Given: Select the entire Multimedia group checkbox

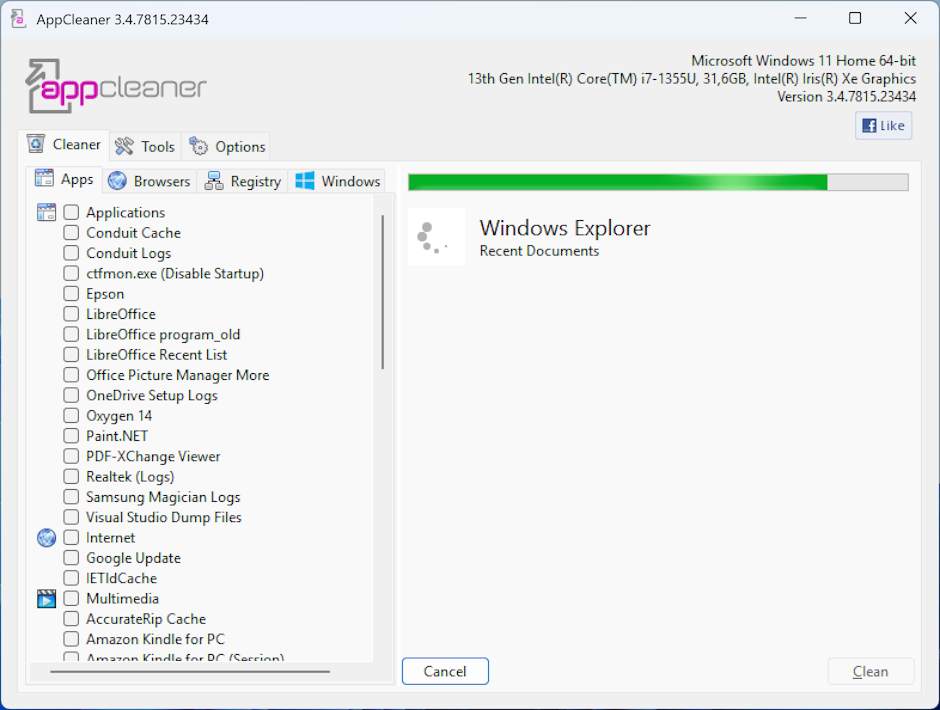Looking at the screenshot, I should 71,599.
